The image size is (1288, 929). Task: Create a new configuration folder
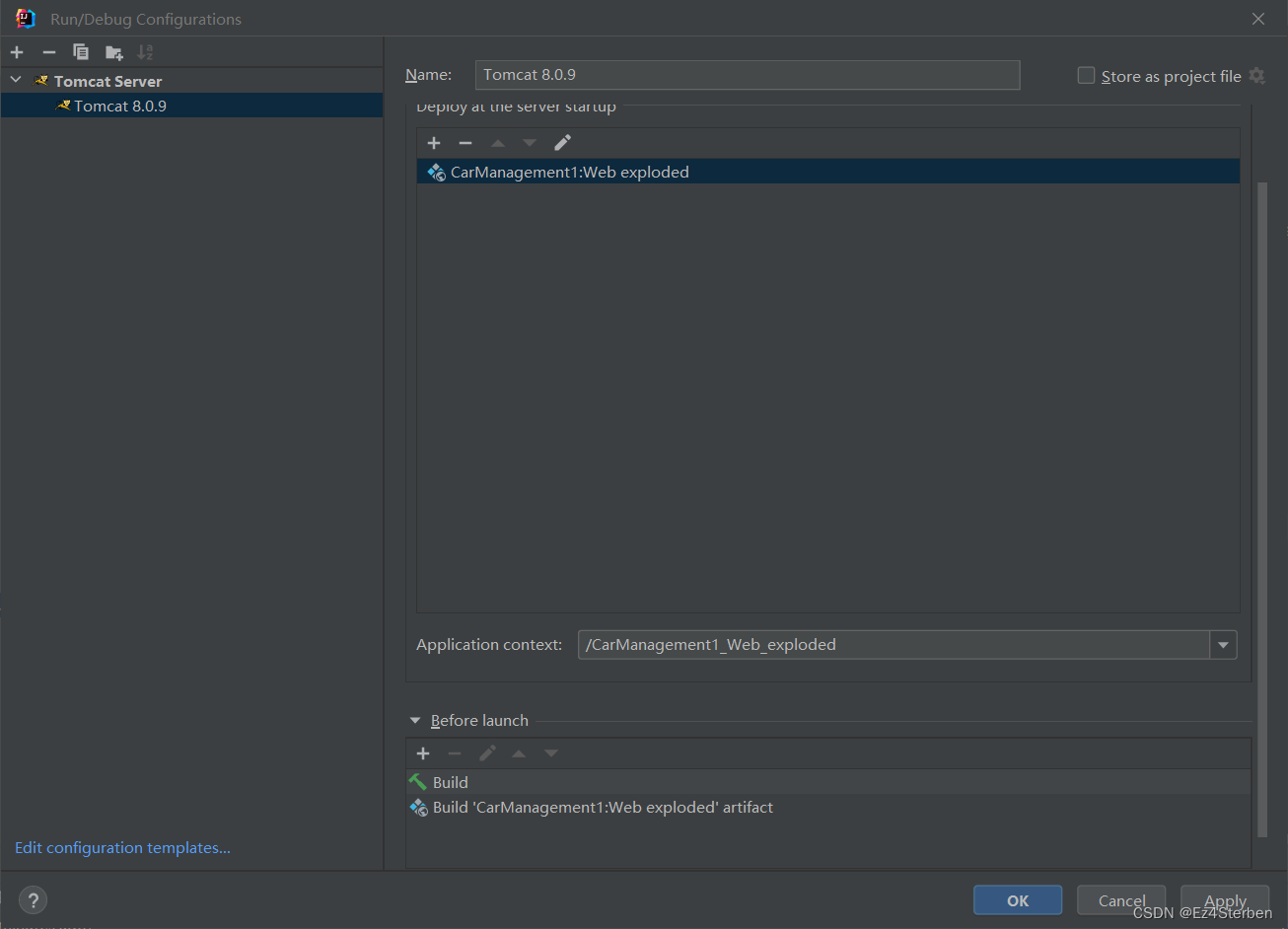coord(114,52)
